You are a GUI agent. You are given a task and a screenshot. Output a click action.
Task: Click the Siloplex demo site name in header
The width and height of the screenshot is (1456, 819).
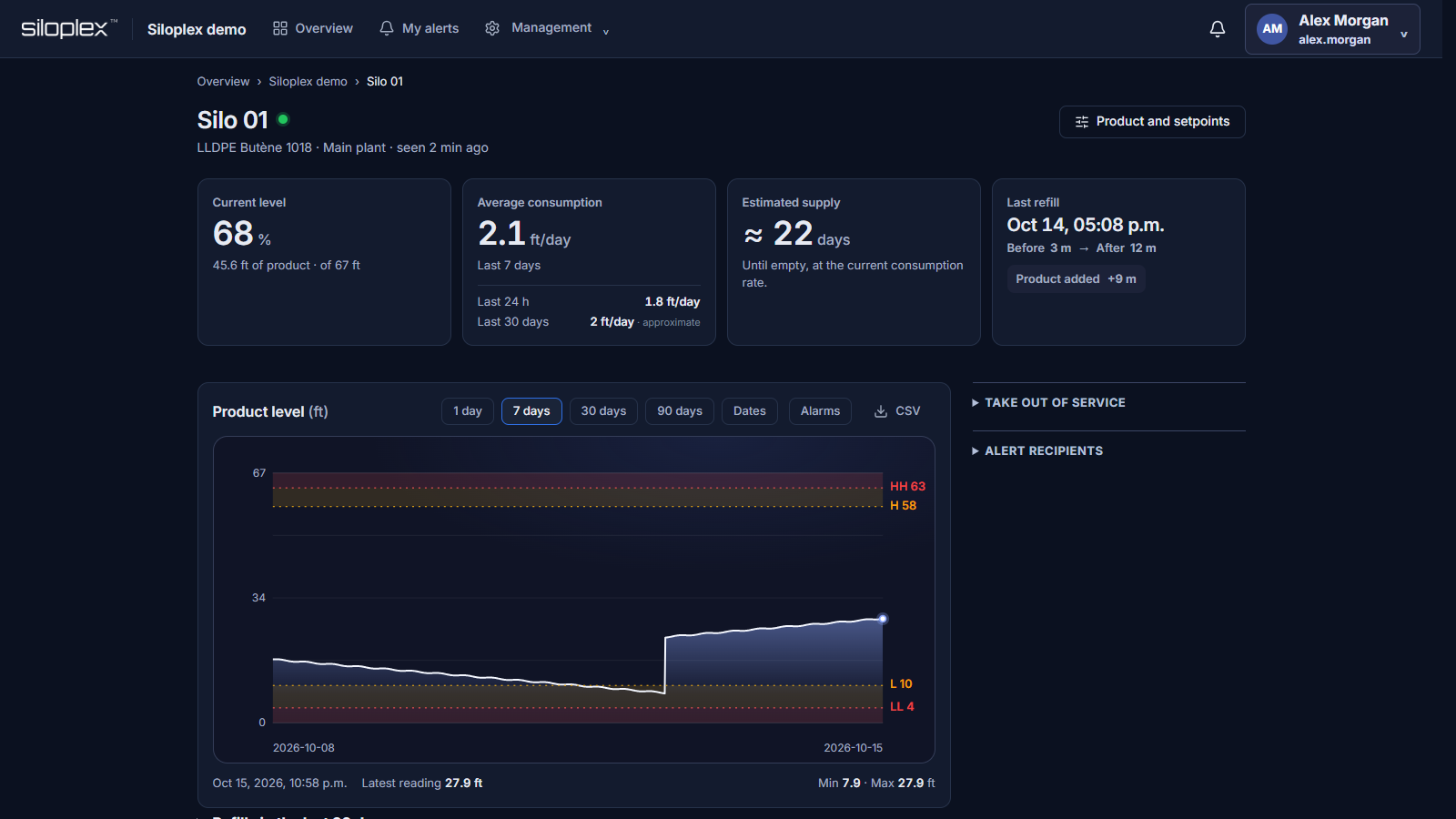(x=197, y=29)
